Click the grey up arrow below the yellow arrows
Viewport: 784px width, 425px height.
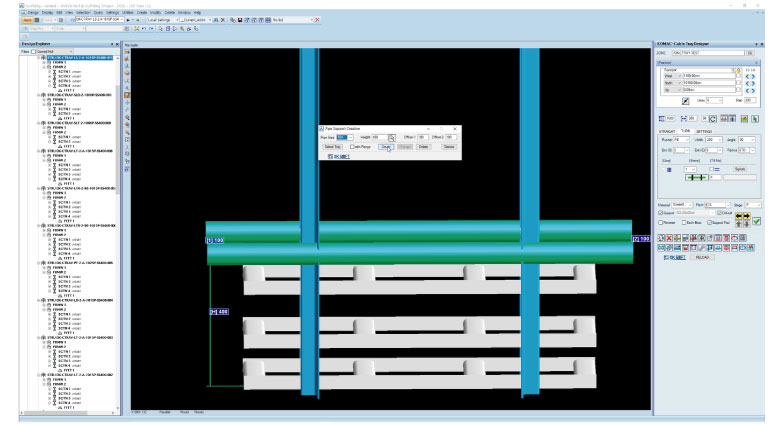point(738,224)
